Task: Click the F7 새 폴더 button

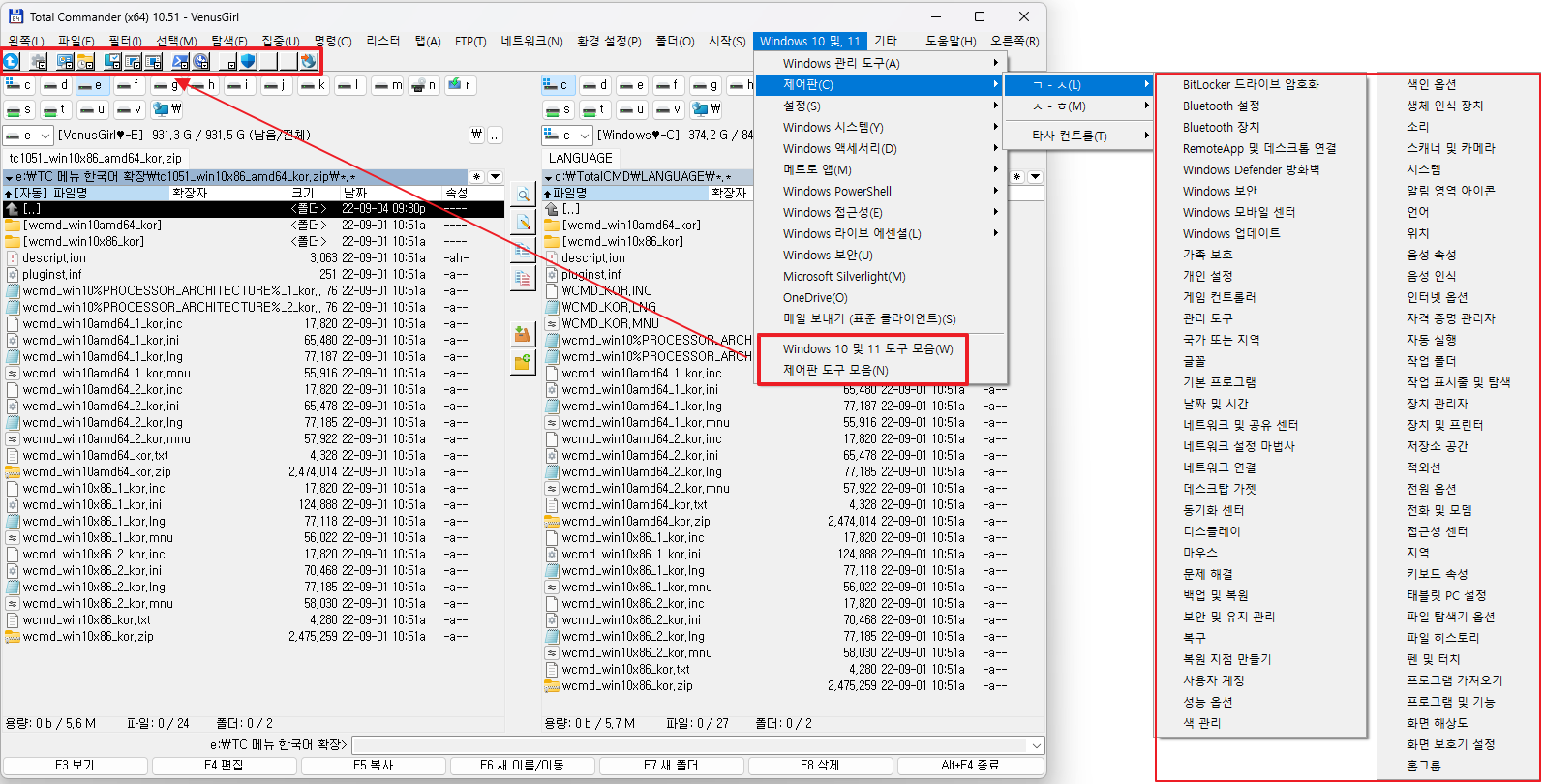Action: (x=671, y=766)
